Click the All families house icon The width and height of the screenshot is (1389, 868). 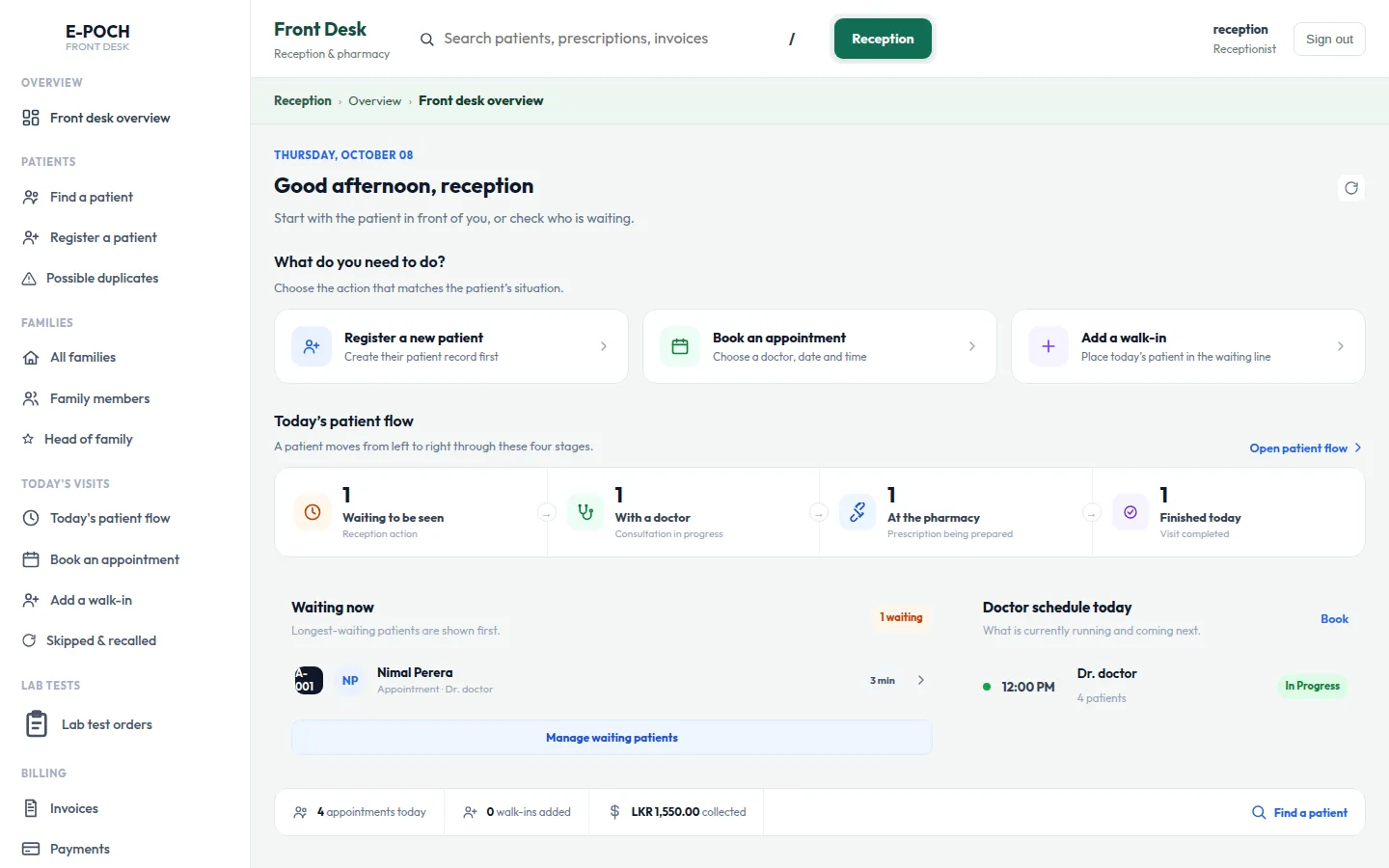point(31,357)
